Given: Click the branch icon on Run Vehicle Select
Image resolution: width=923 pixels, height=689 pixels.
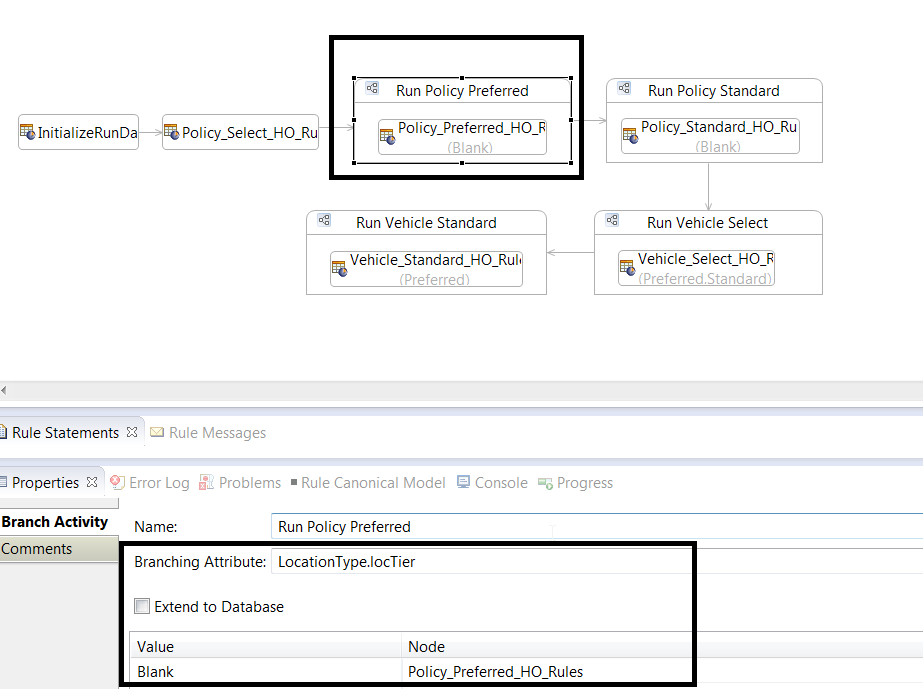Looking at the screenshot, I should (612, 220).
